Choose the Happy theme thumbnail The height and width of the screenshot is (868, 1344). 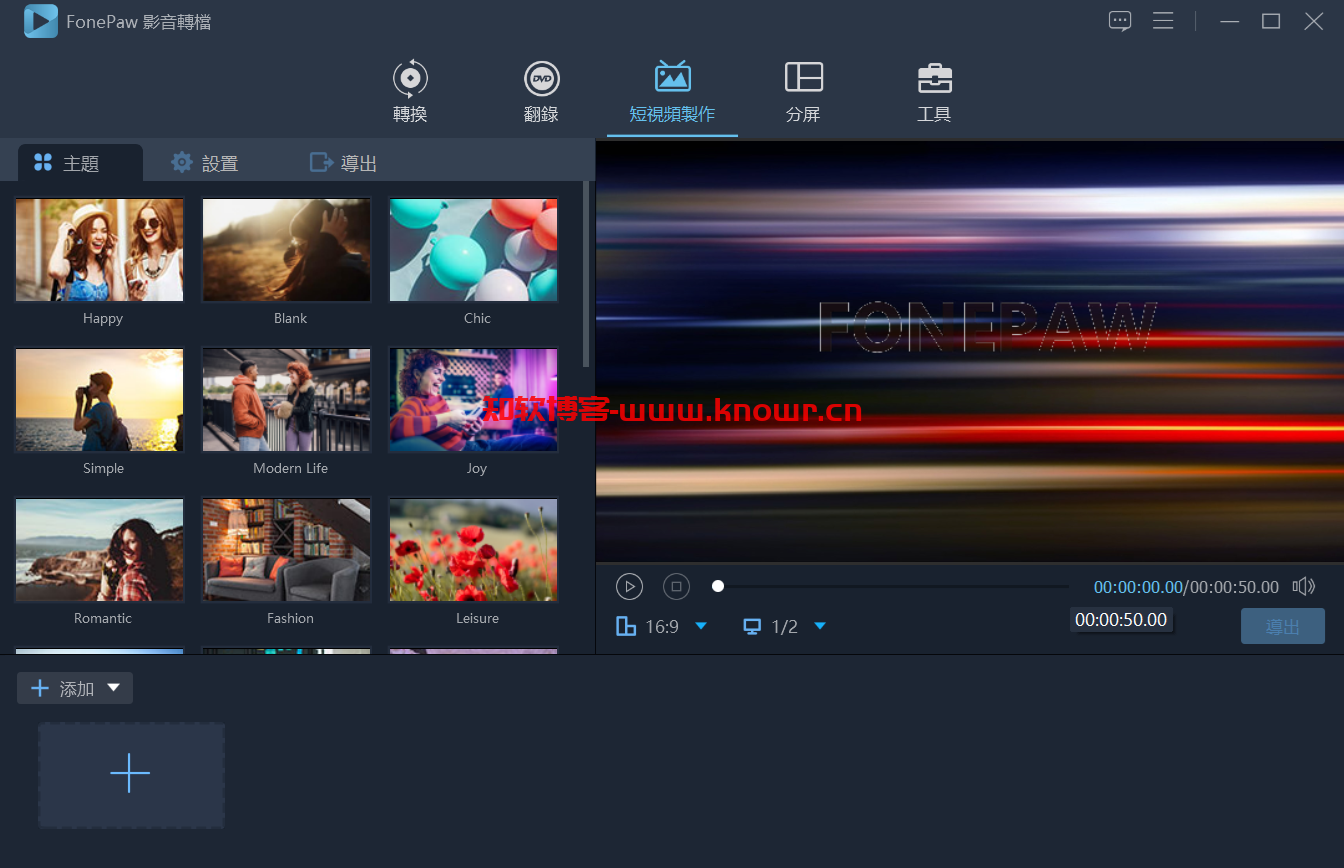coord(99,250)
